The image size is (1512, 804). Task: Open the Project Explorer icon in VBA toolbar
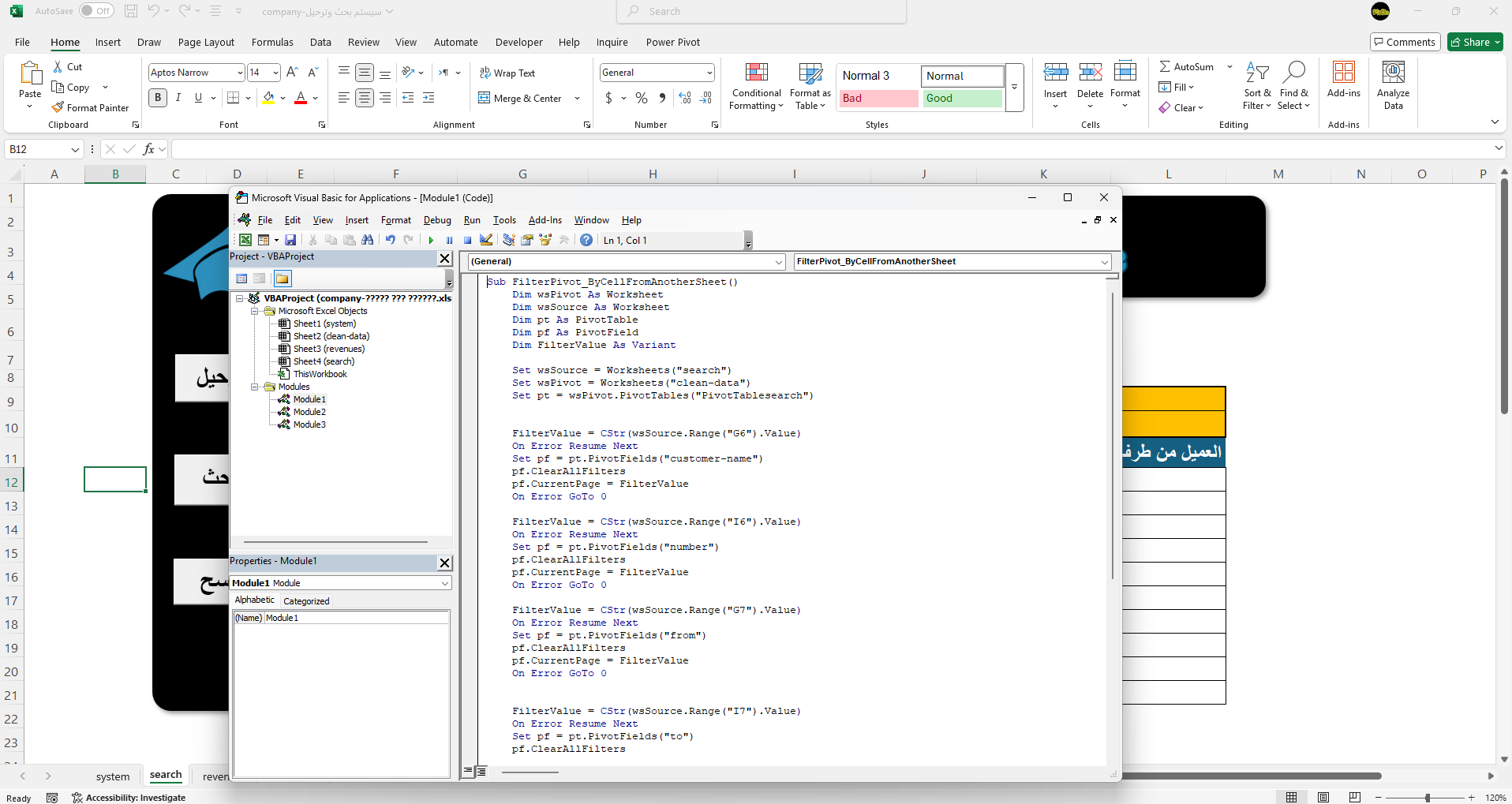coord(509,241)
